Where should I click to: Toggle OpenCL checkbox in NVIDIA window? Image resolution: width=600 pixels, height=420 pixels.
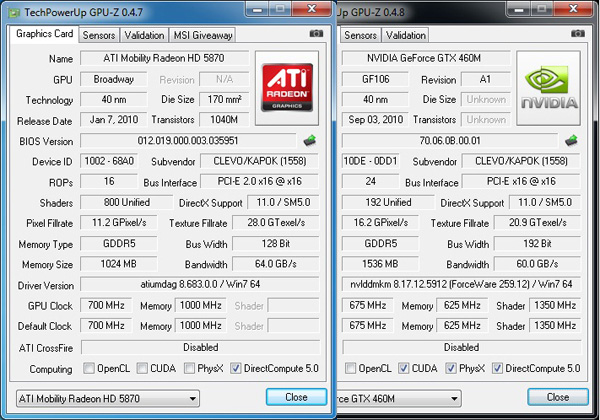click(350, 368)
